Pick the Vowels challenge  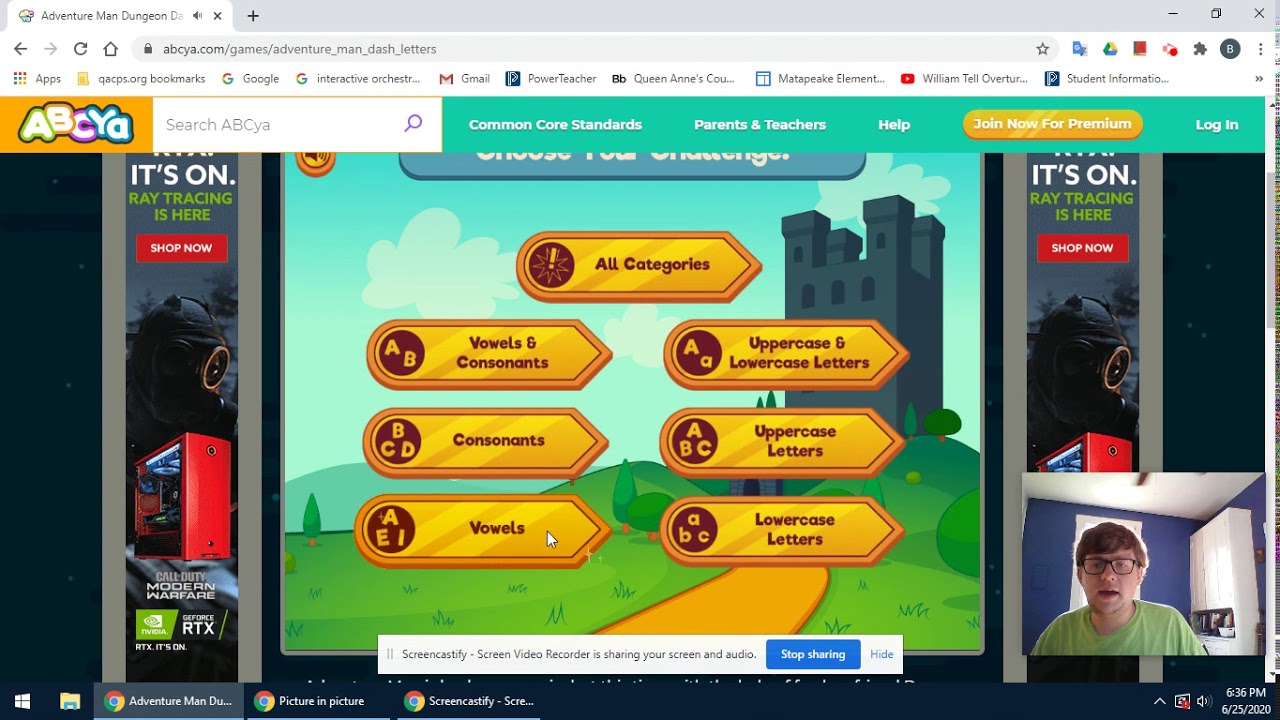[x=482, y=530]
